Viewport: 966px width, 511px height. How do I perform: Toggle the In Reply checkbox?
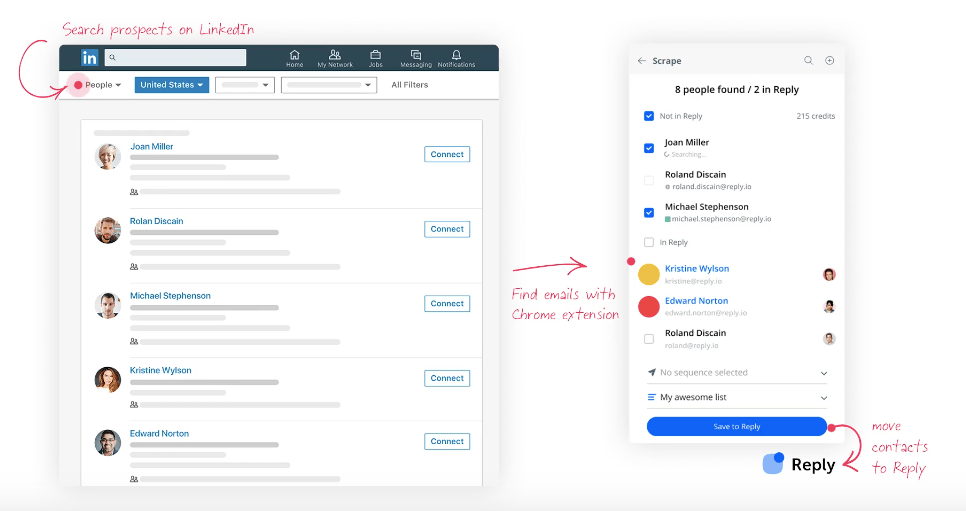(649, 242)
